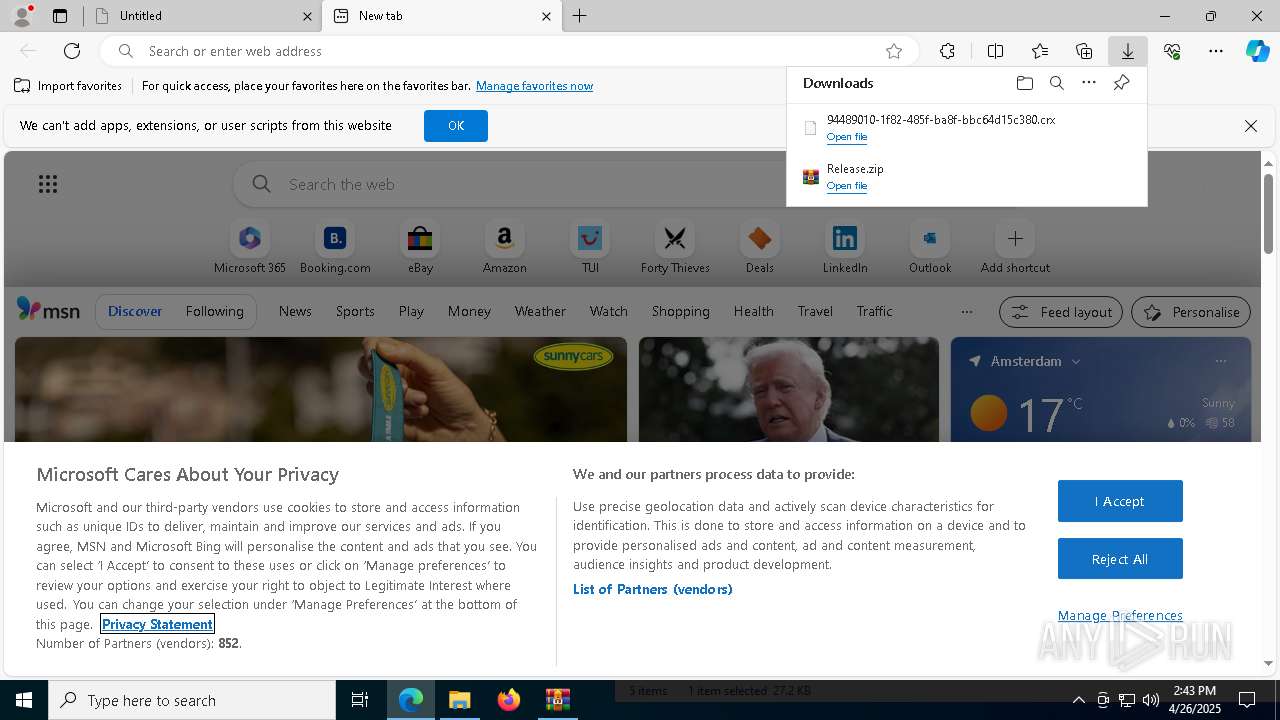Open Windows Start menu

click(x=24, y=700)
